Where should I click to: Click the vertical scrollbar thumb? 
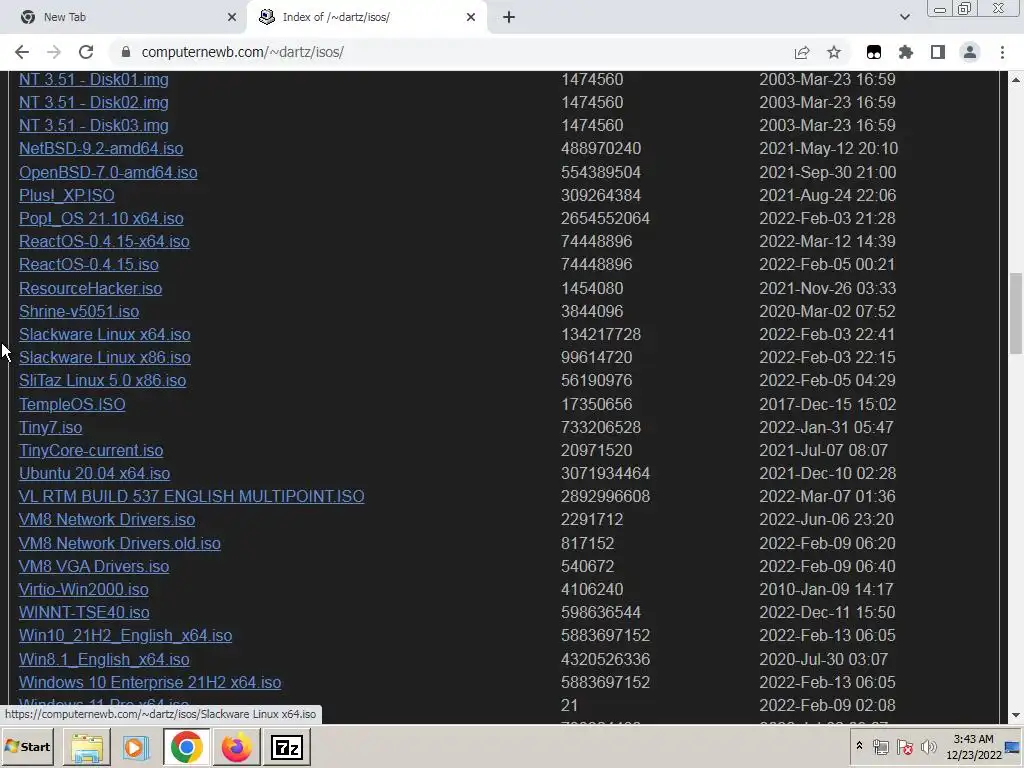click(x=1016, y=313)
